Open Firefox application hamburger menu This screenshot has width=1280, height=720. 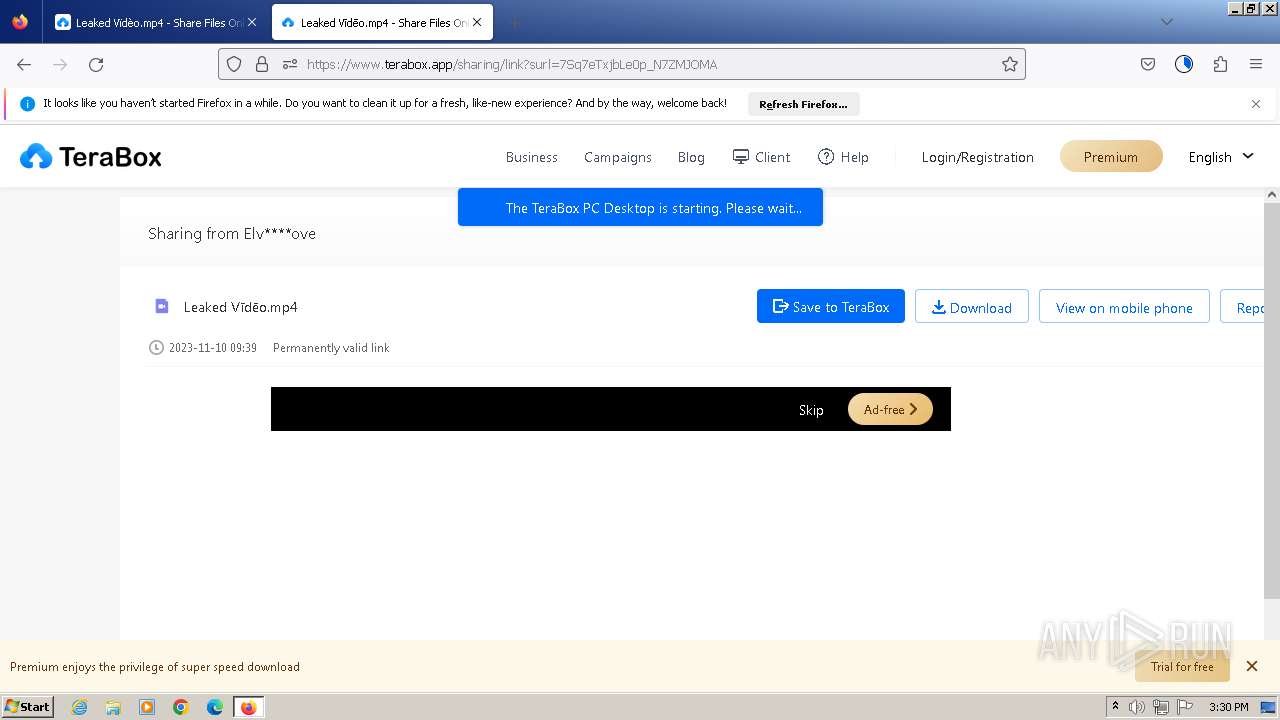(x=1256, y=64)
